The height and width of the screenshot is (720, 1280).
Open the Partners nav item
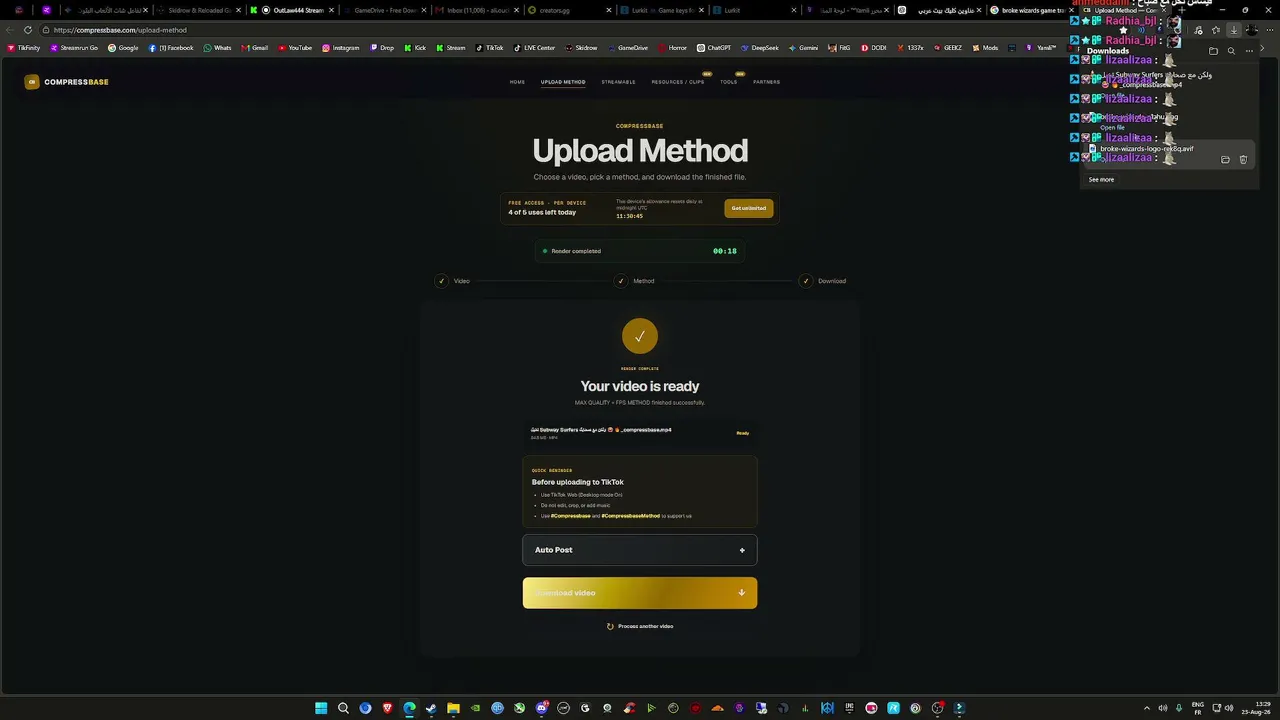pos(767,82)
